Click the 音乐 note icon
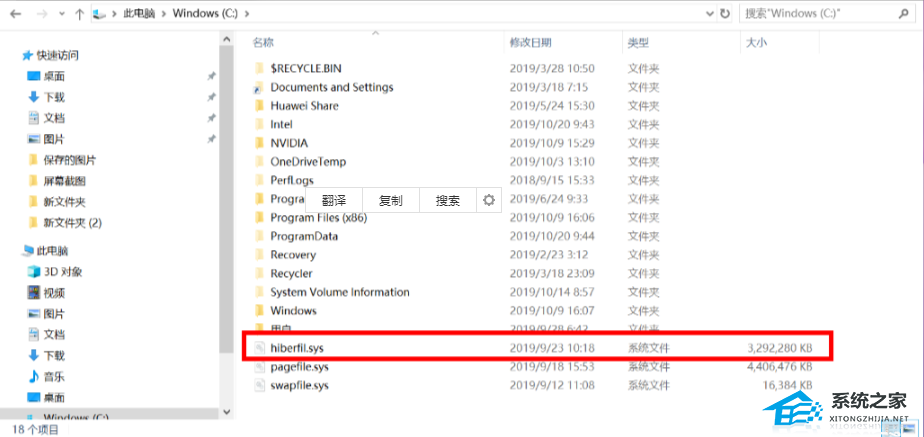The height and width of the screenshot is (437, 924). (x=34, y=376)
